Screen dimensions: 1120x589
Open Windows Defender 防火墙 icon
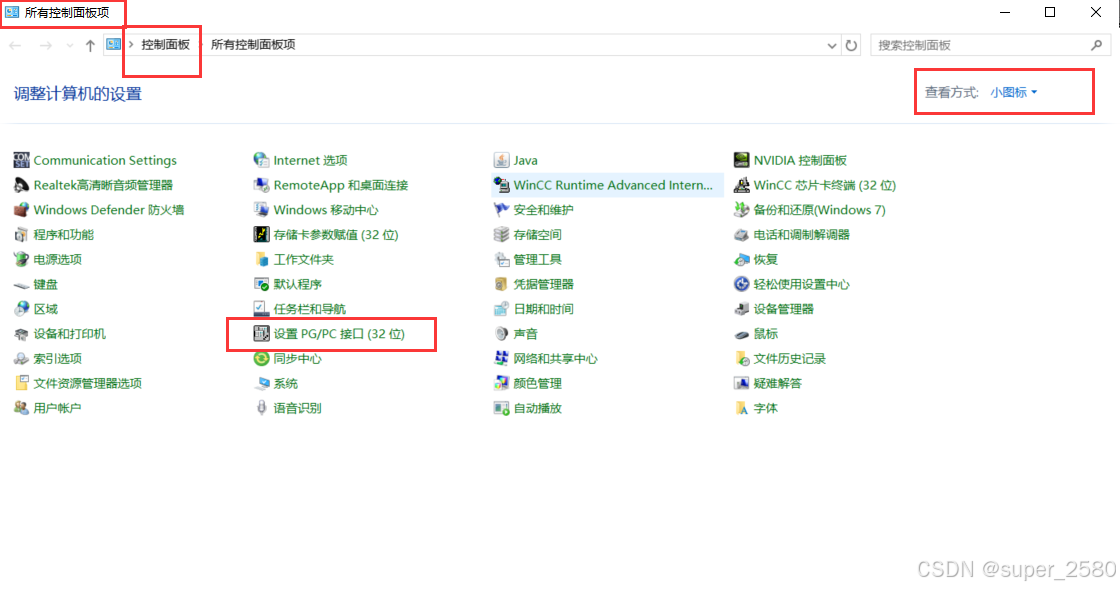click(21, 210)
